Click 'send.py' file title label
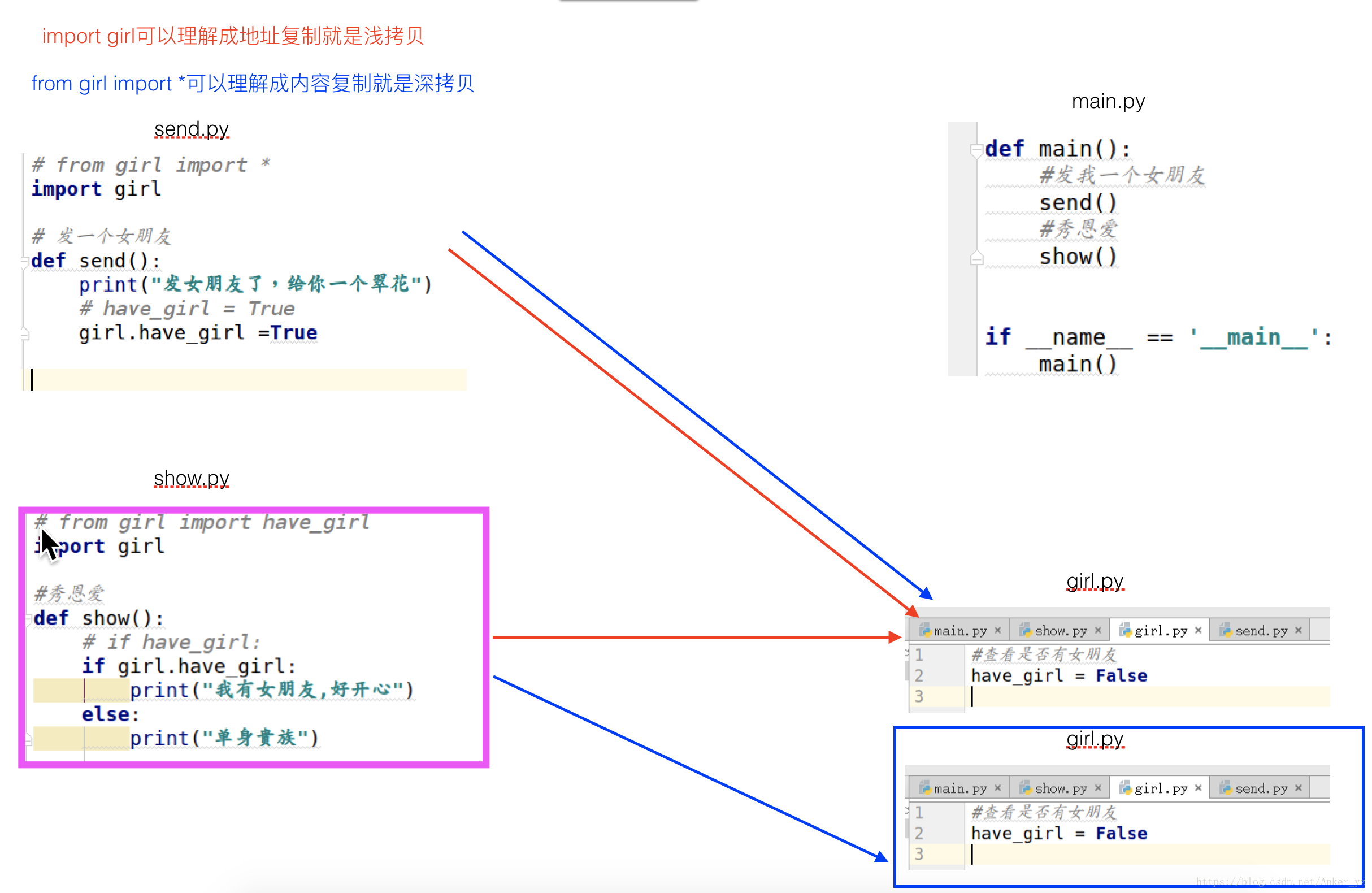This screenshot has height=893, width=1372. tap(192, 128)
